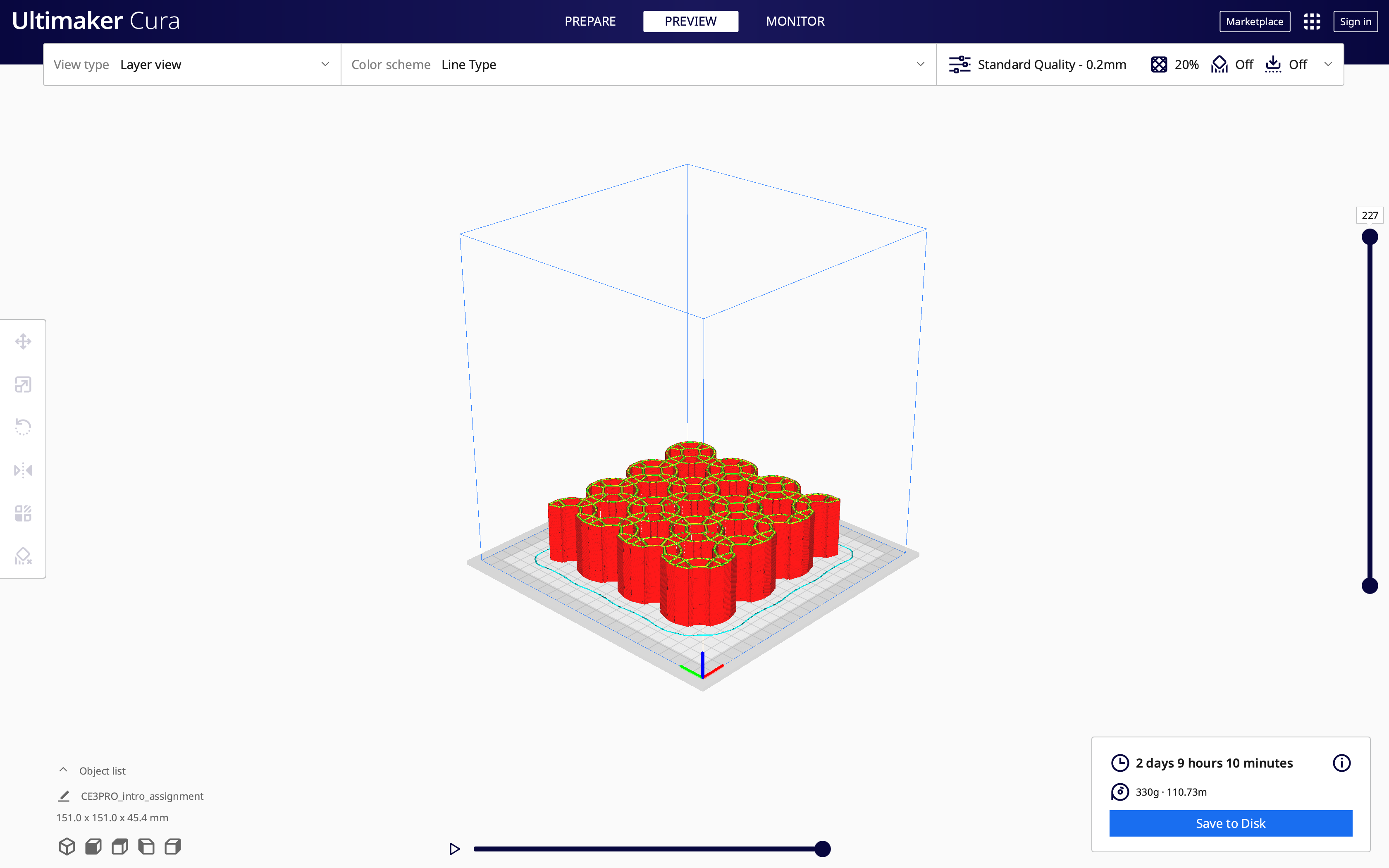Select the Mirror tool icon
Image resolution: width=1389 pixels, height=868 pixels.
[23, 470]
